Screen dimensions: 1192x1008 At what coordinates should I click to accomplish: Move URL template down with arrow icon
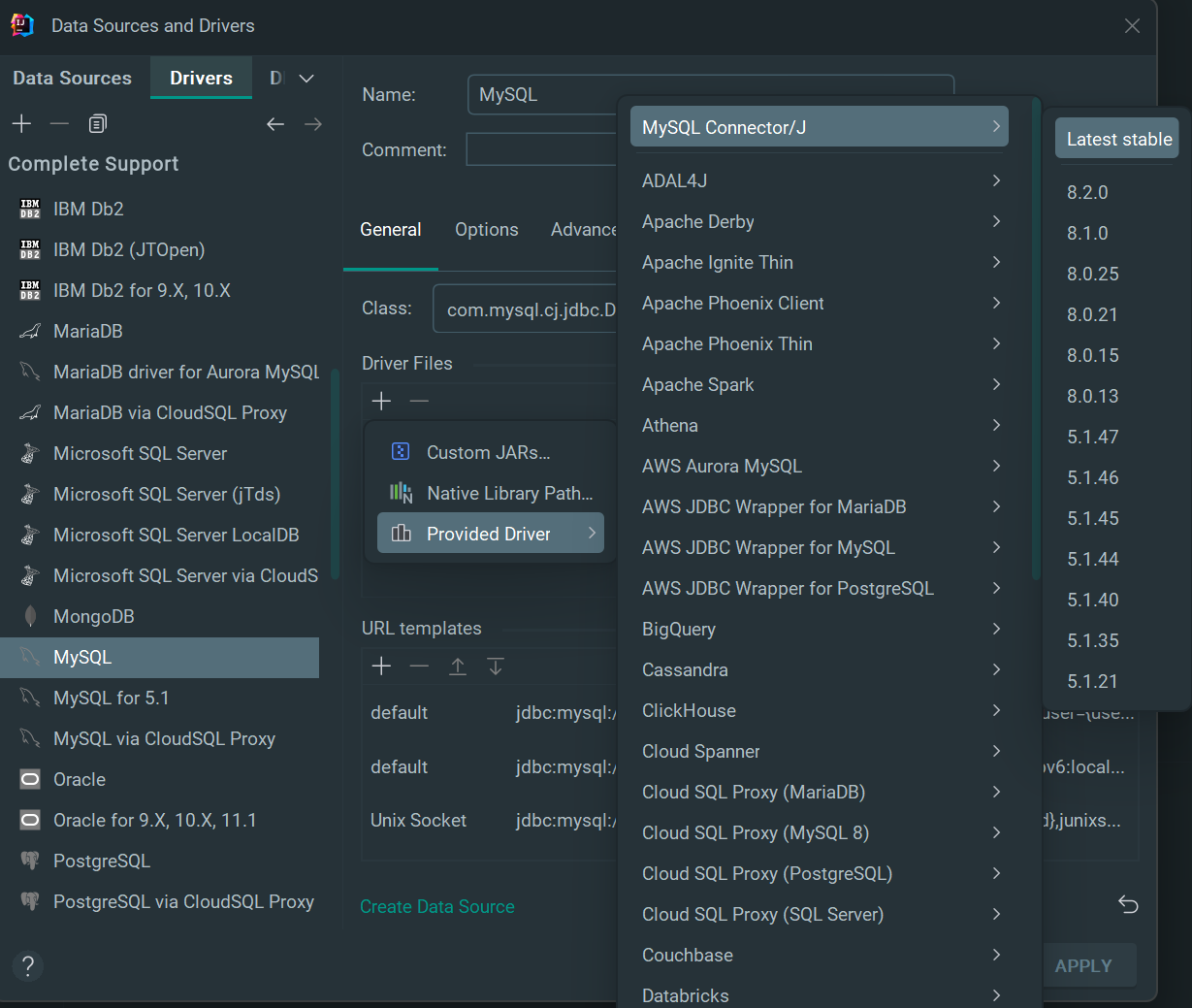[496, 667]
